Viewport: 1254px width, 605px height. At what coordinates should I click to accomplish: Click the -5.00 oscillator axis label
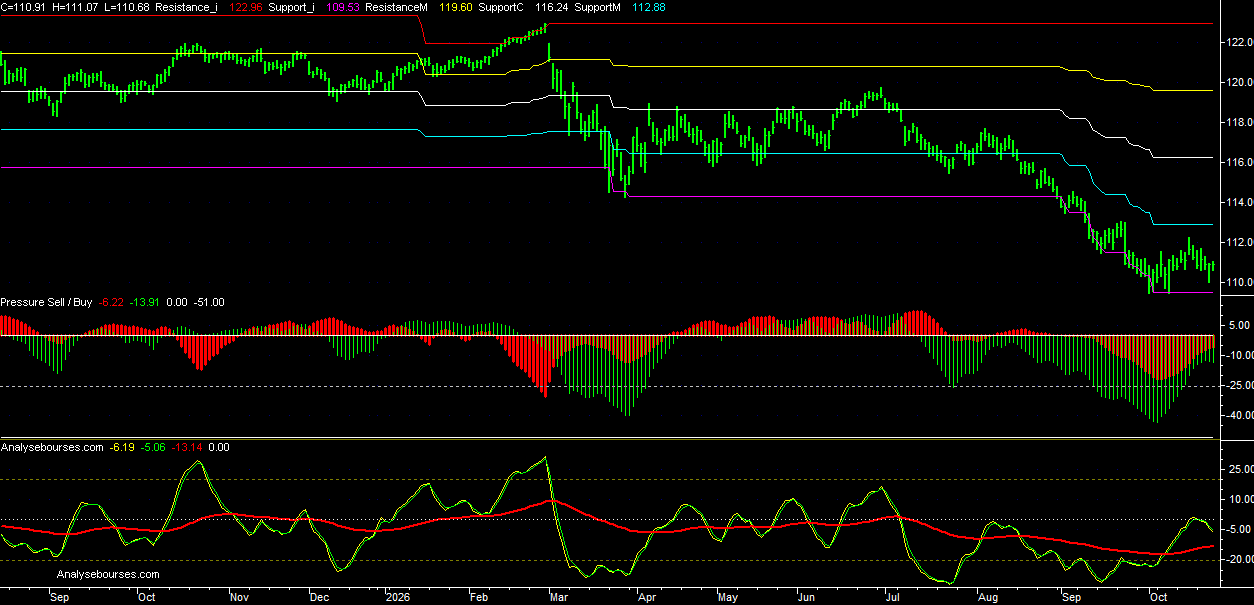coord(1237,529)
